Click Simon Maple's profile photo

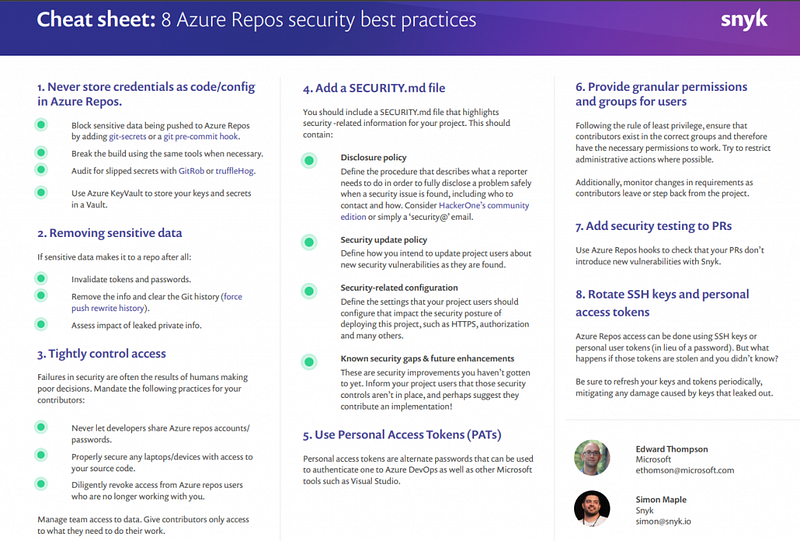(x=592, y=508)
